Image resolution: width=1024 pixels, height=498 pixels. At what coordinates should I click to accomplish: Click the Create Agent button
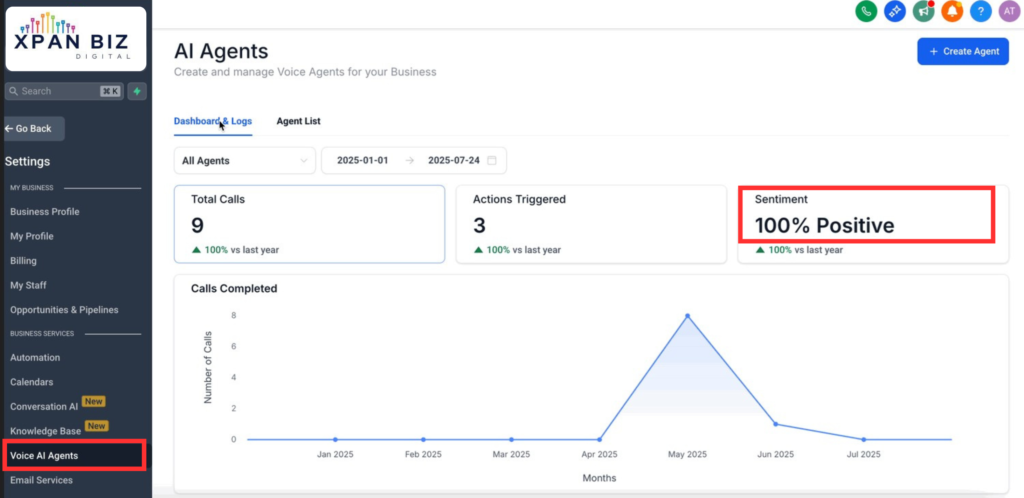962,51
